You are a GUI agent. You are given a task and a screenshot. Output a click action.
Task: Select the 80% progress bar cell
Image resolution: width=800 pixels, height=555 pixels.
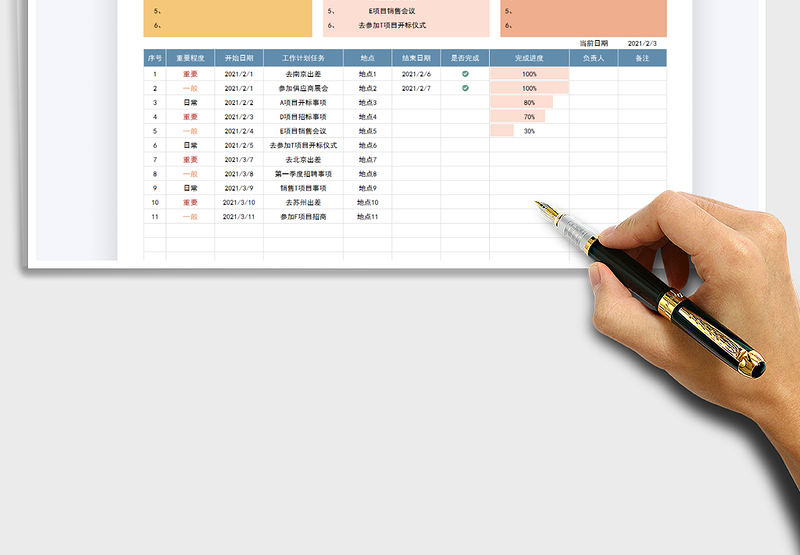529,102
